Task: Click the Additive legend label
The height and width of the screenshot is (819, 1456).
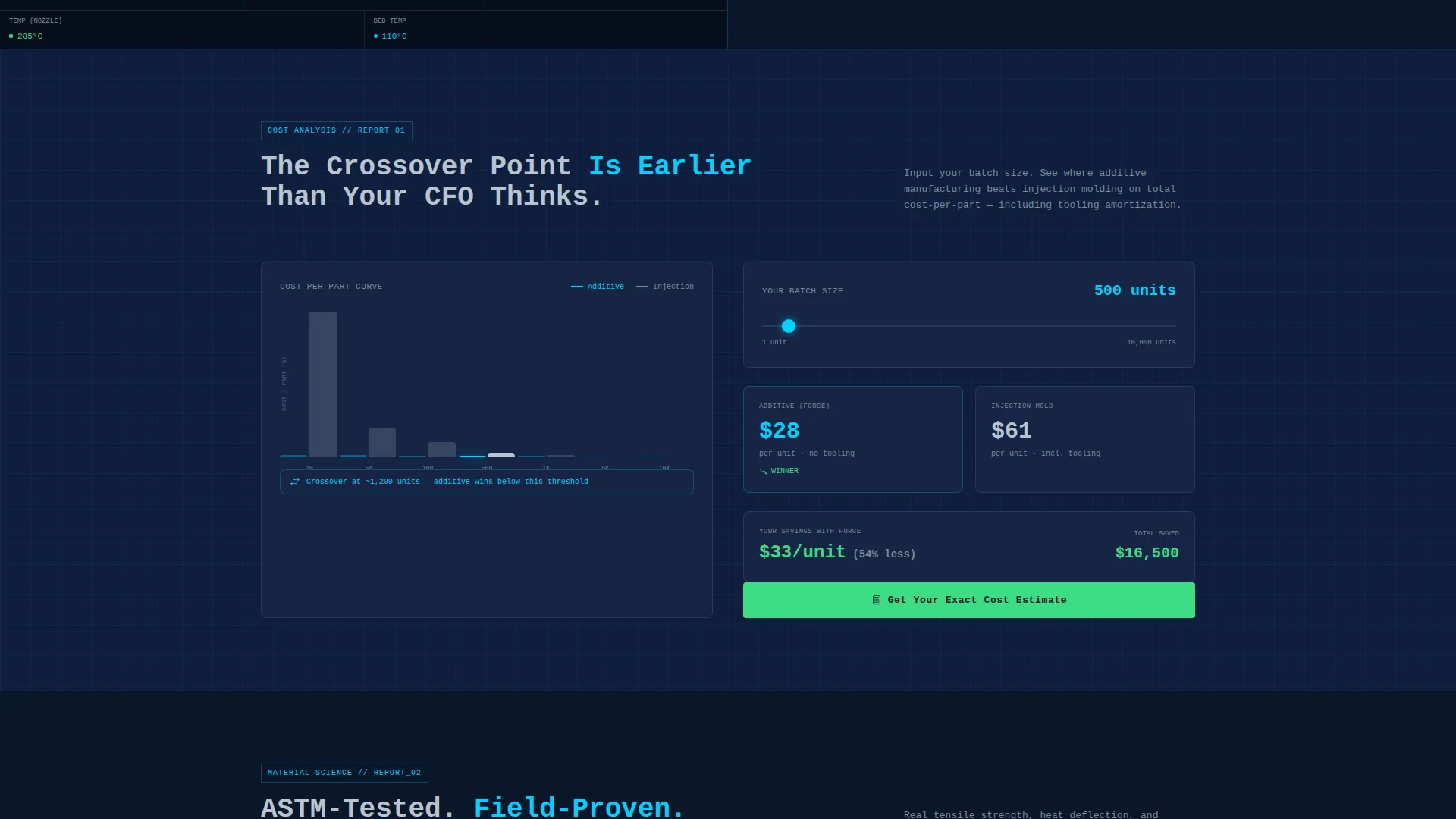Action: 606,287
